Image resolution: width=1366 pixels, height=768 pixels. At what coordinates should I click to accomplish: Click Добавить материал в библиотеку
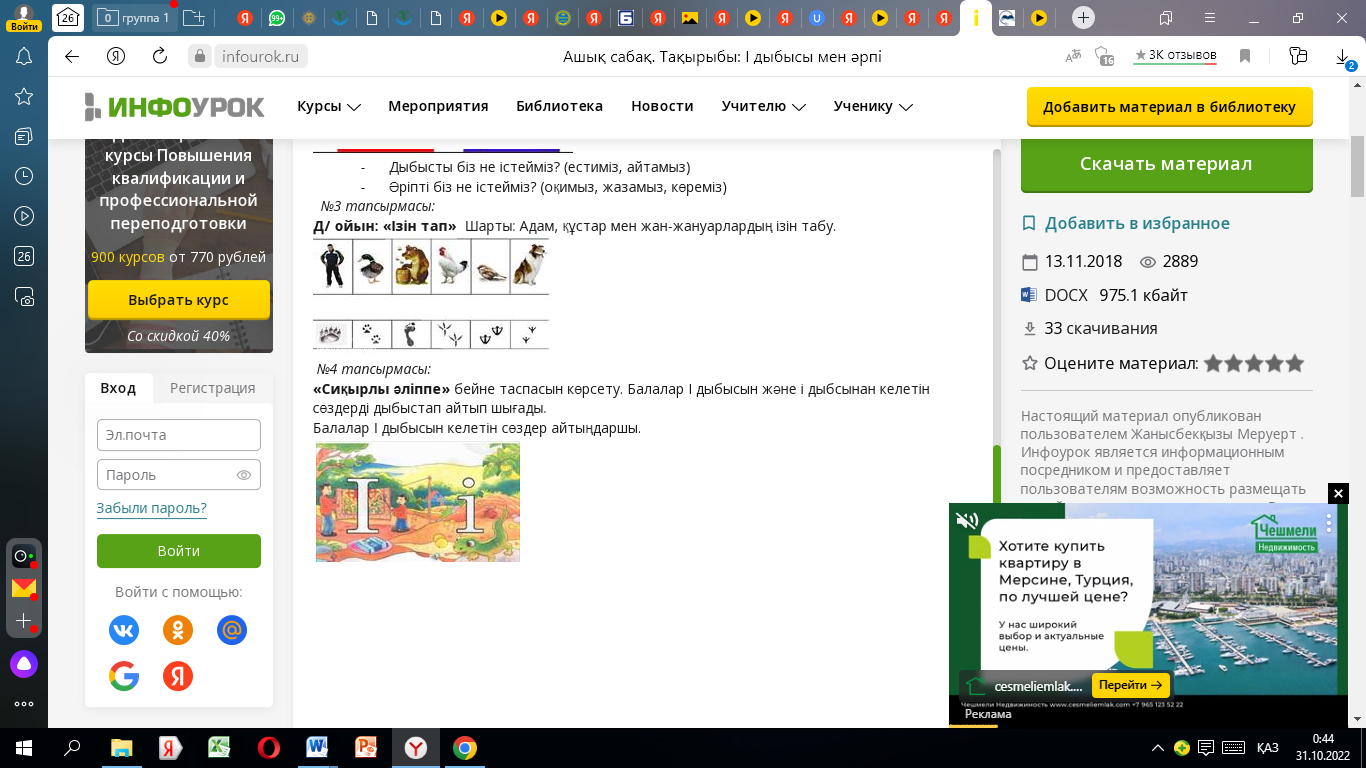[1169, 107]
